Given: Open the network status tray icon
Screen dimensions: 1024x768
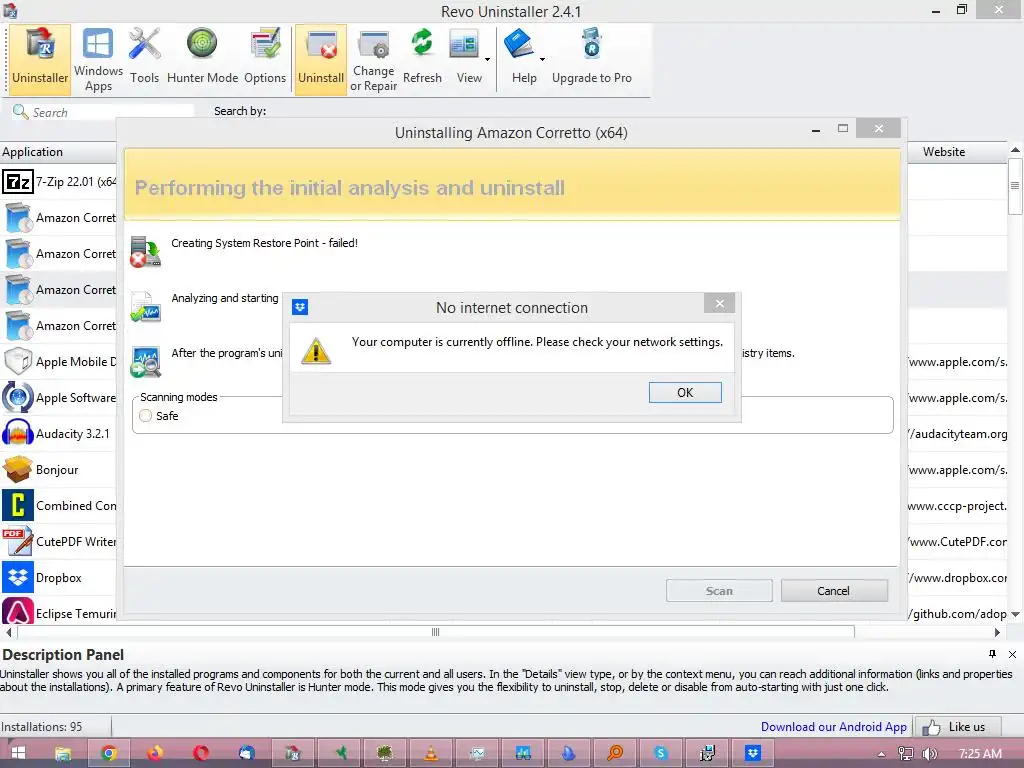Looking at the screenshot, I should [x=905, y=754].
